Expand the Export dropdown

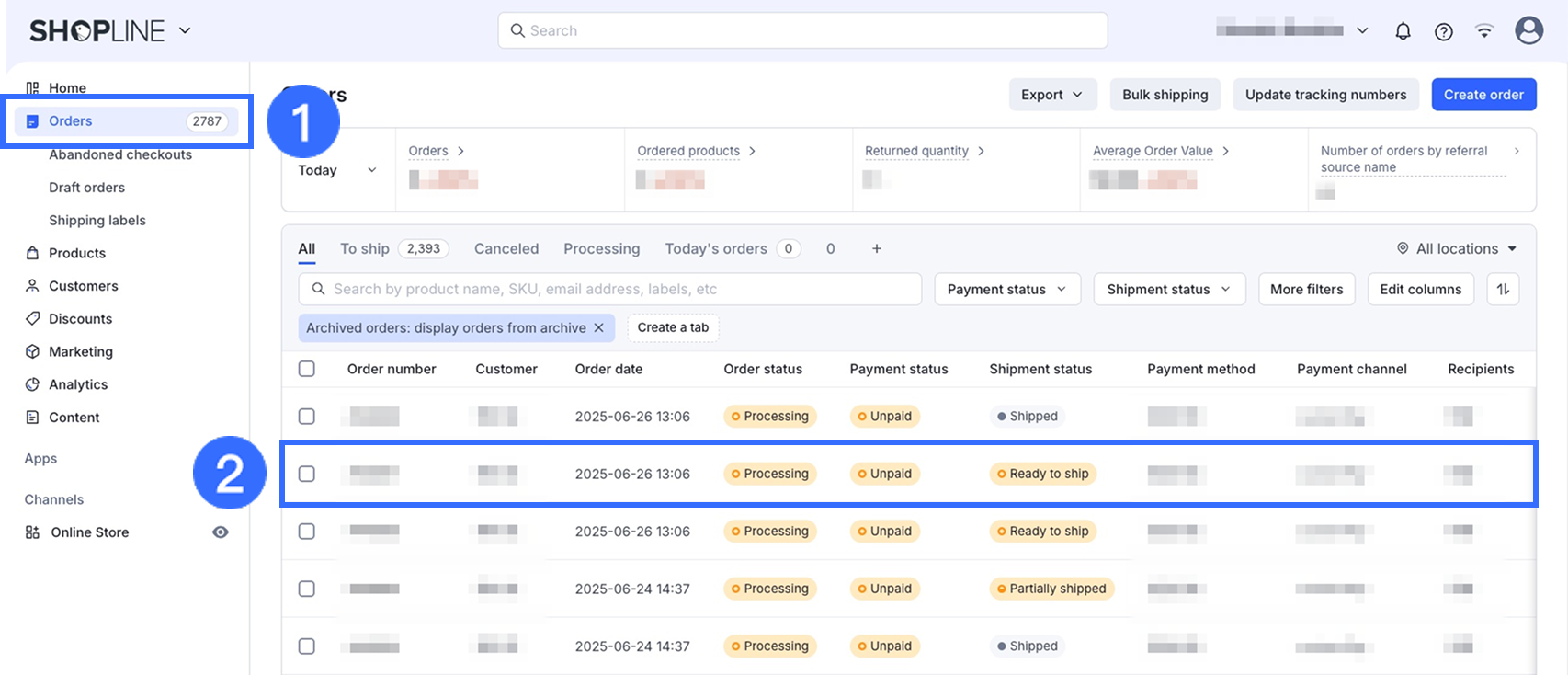(1051, 95)
